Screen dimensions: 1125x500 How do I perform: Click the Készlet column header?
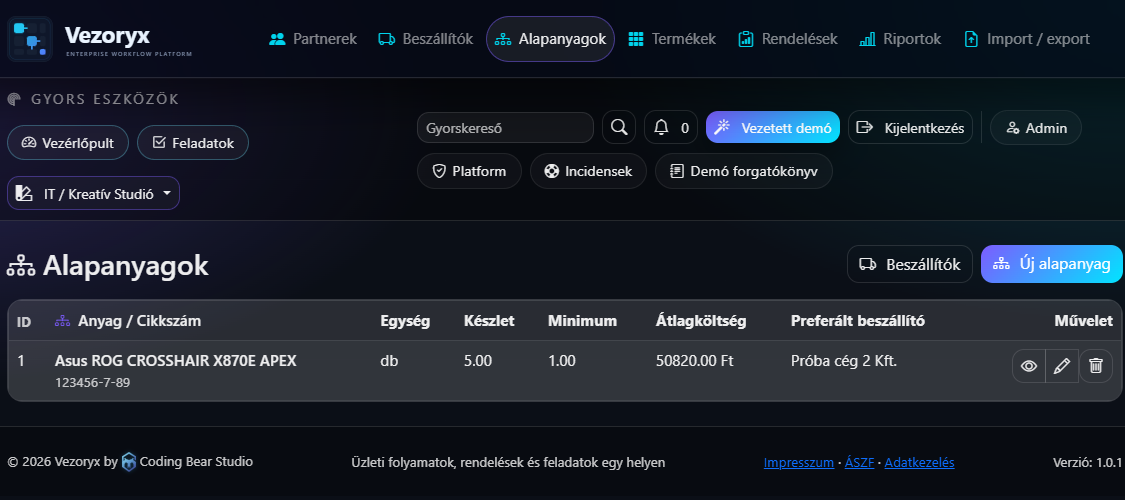(x=489, y=321)
